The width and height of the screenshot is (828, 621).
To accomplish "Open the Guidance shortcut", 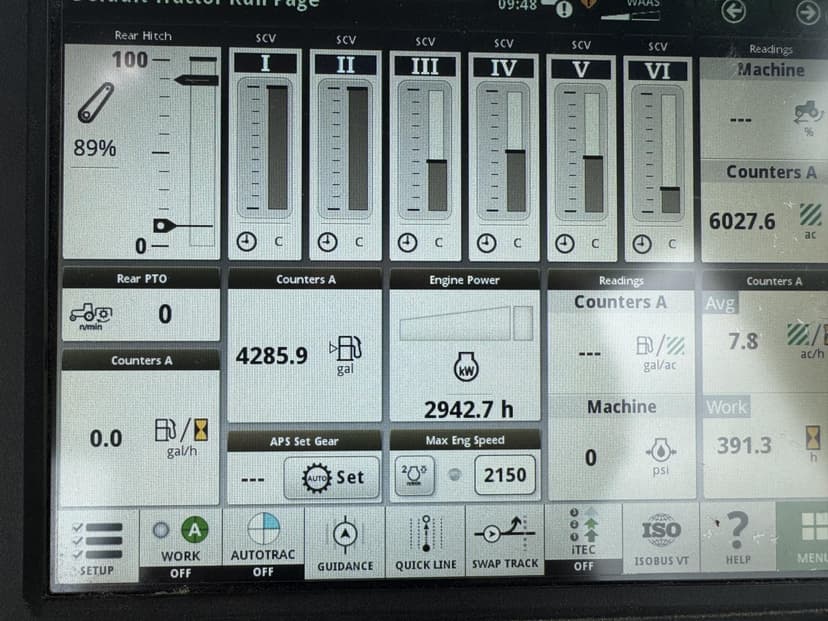I will pyautogui.click(x=345, y=543).
